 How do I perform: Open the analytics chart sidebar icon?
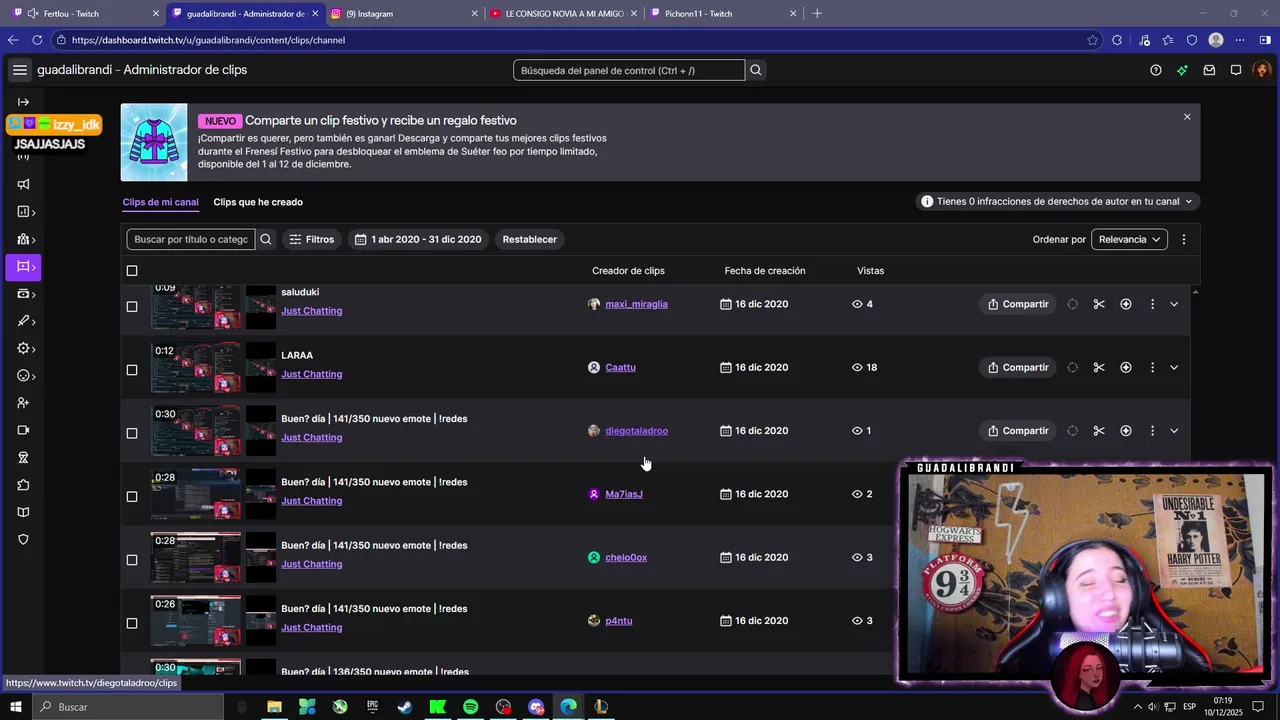click(24, 212)
